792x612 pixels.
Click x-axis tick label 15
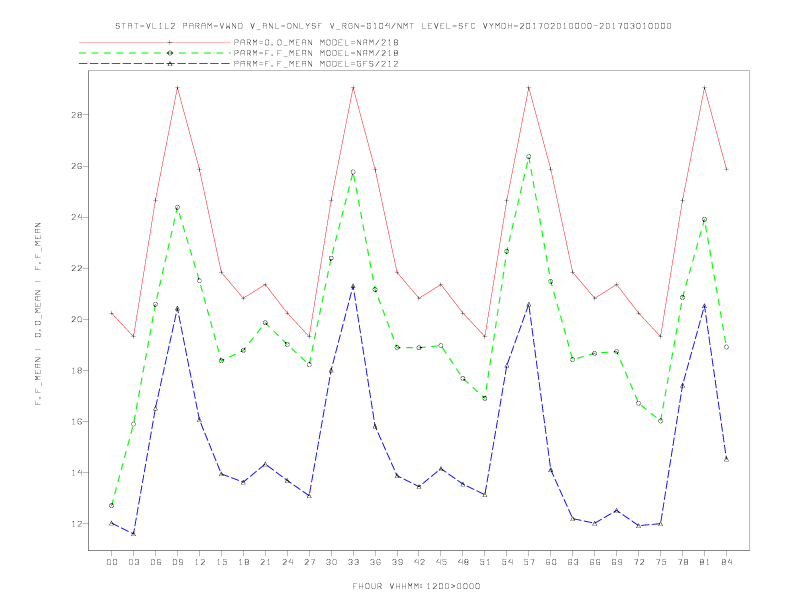221,562
